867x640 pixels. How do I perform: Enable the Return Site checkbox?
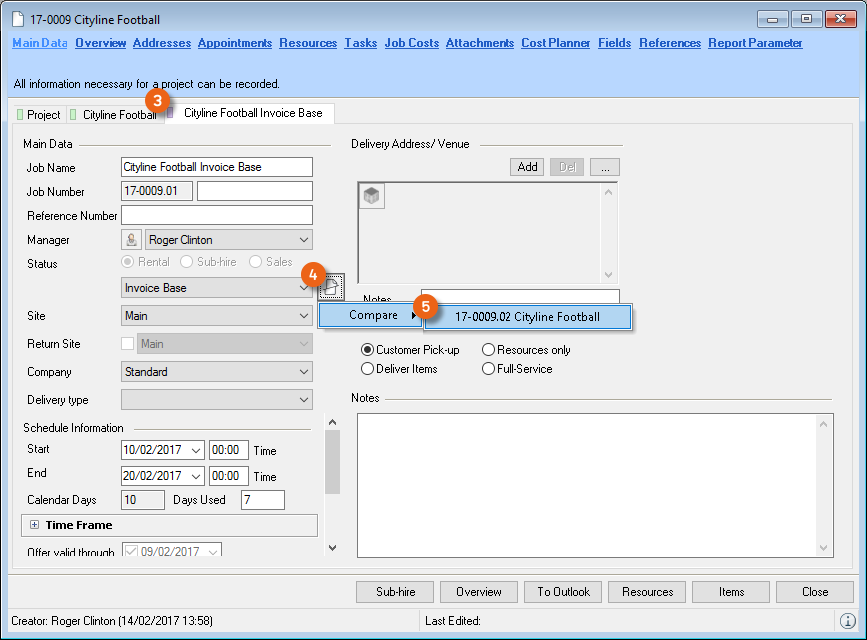click(127, 344)
